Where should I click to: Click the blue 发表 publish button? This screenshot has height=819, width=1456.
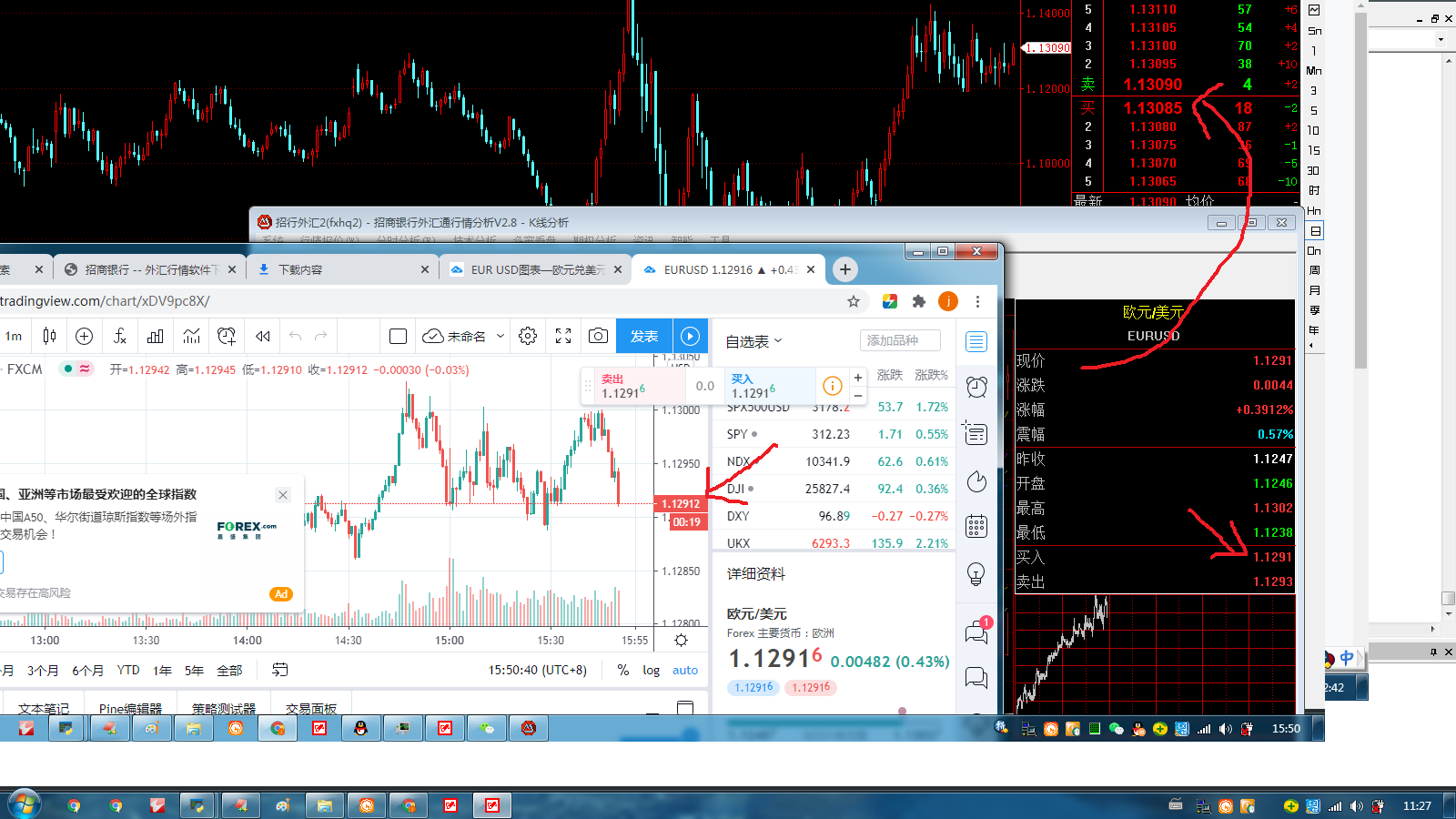(644, 337)
